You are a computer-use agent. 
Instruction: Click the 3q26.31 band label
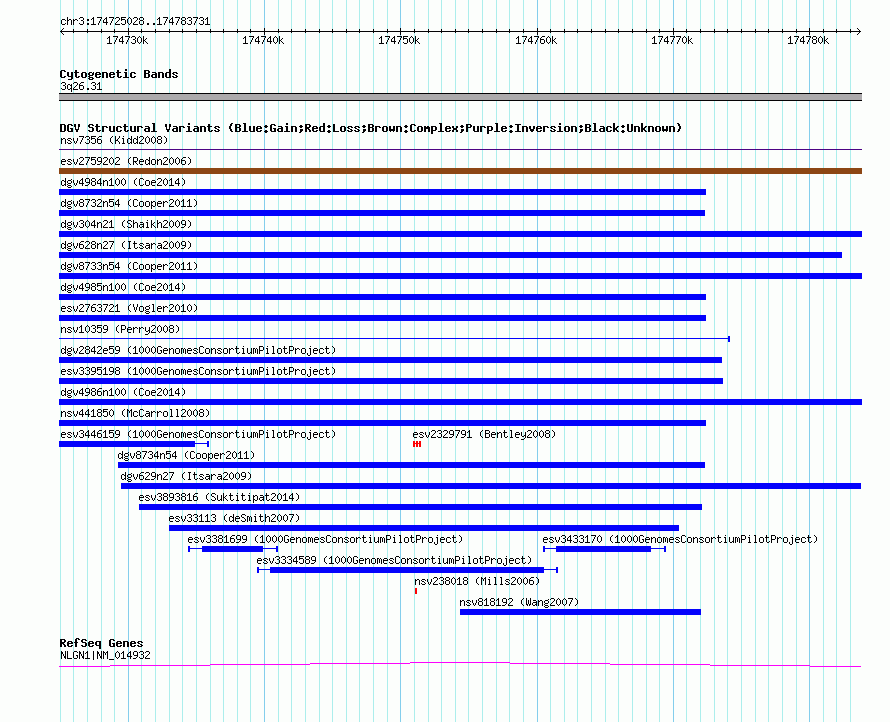pyautogui.click(x=81, y=86)
